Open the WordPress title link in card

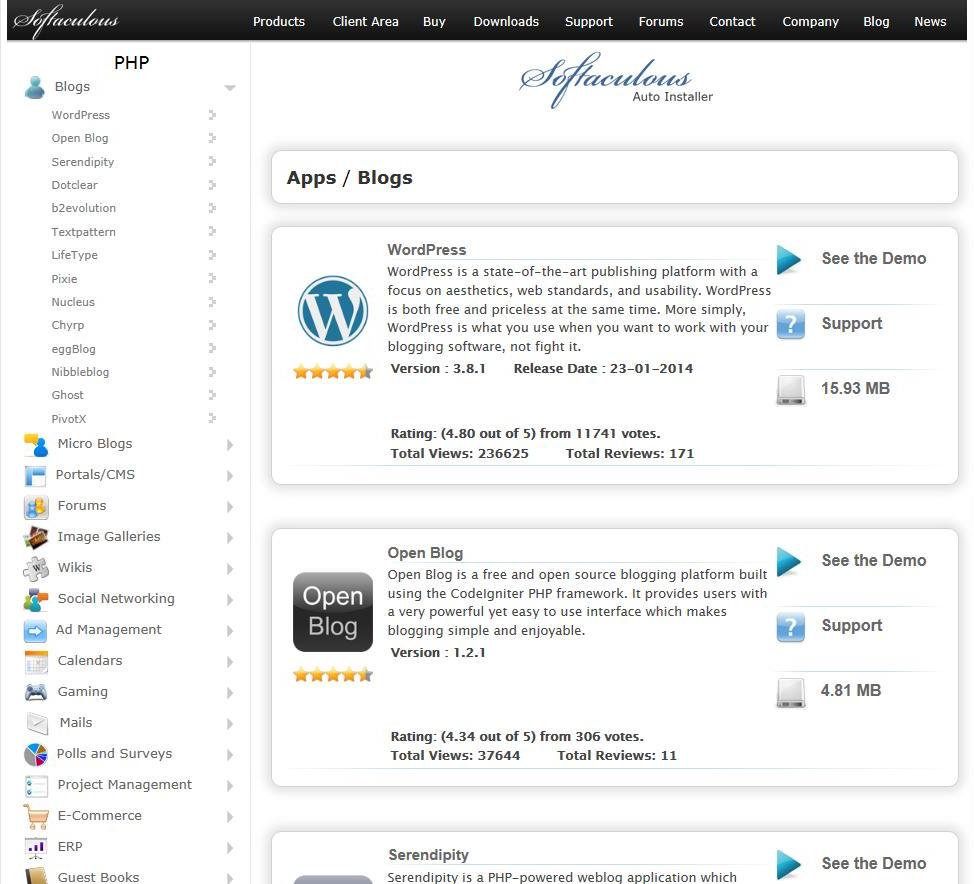[426, 250]
